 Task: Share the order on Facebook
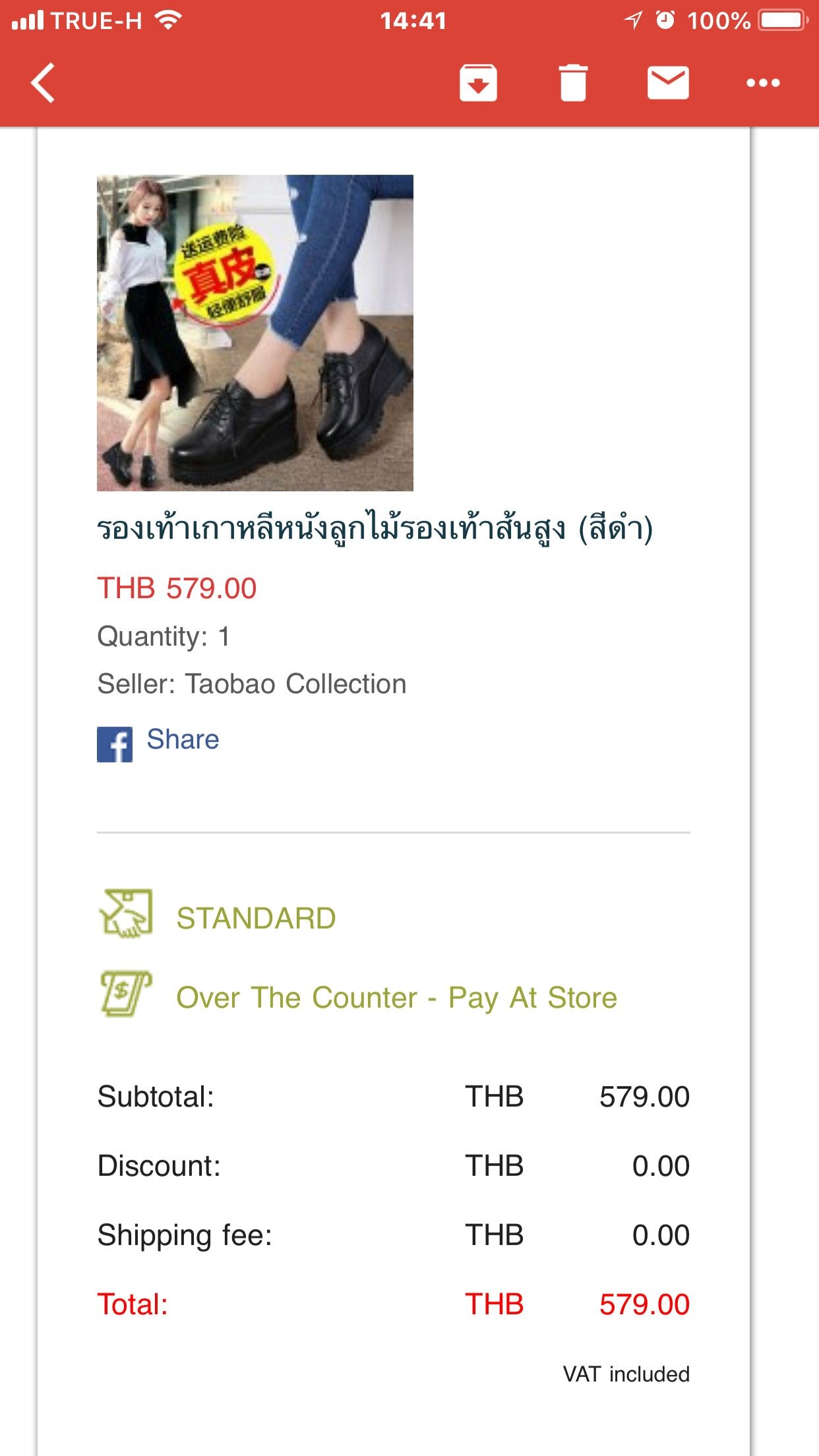pyautogui.click(x=184, y=739)
